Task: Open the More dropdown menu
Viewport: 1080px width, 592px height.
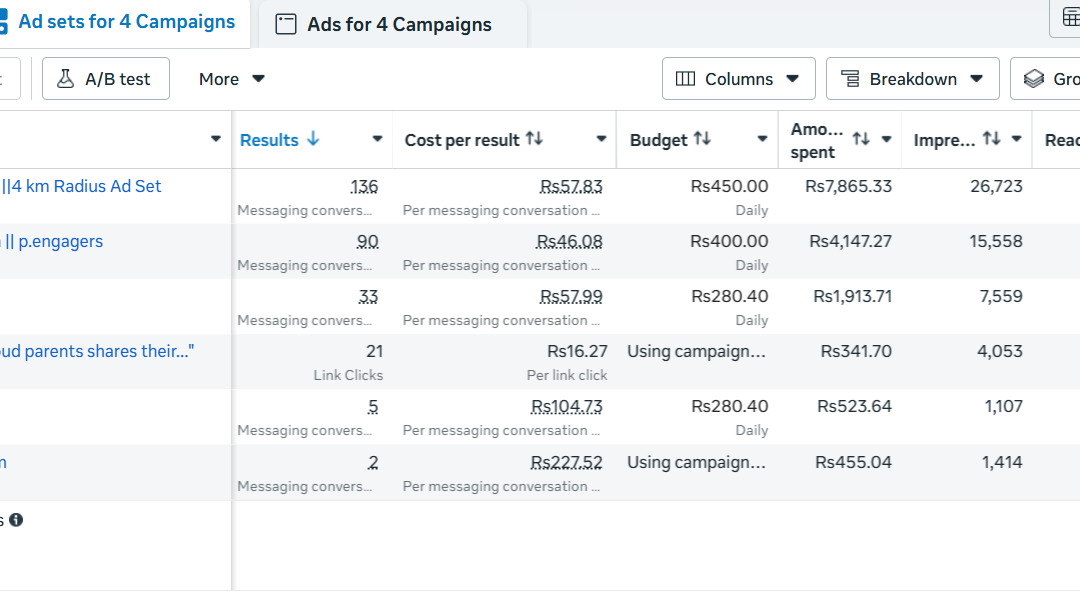Action: (x=231, y=79)
